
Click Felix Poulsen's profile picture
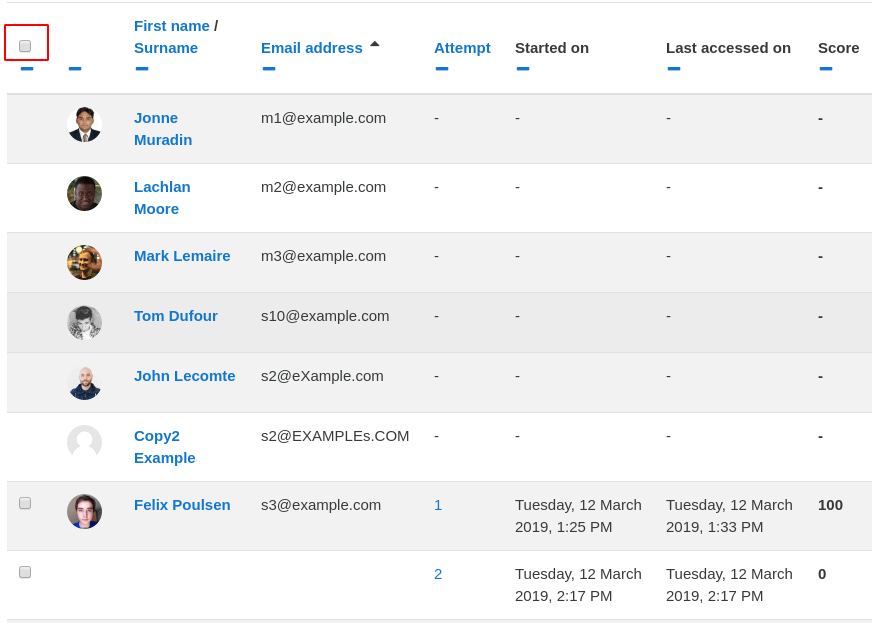click(85, 512)
